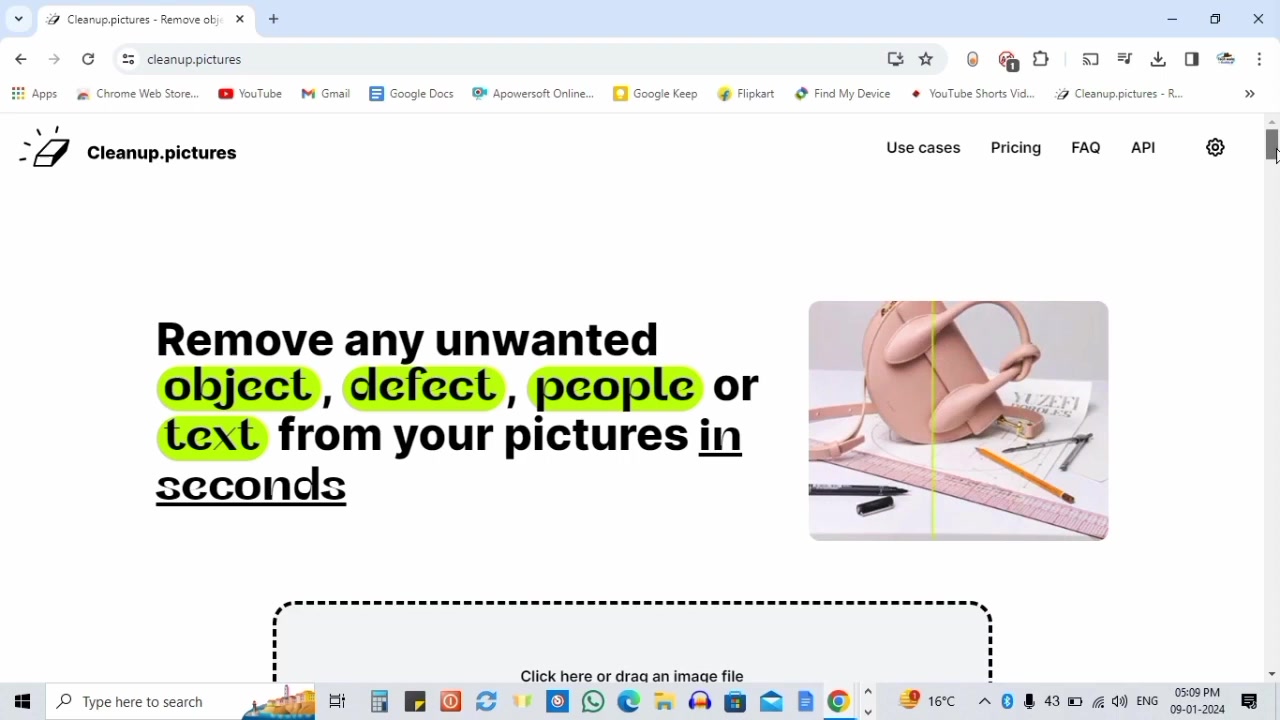
Task: Click the Cleanup.pictures brand name
Action: [x=162, y=153]
